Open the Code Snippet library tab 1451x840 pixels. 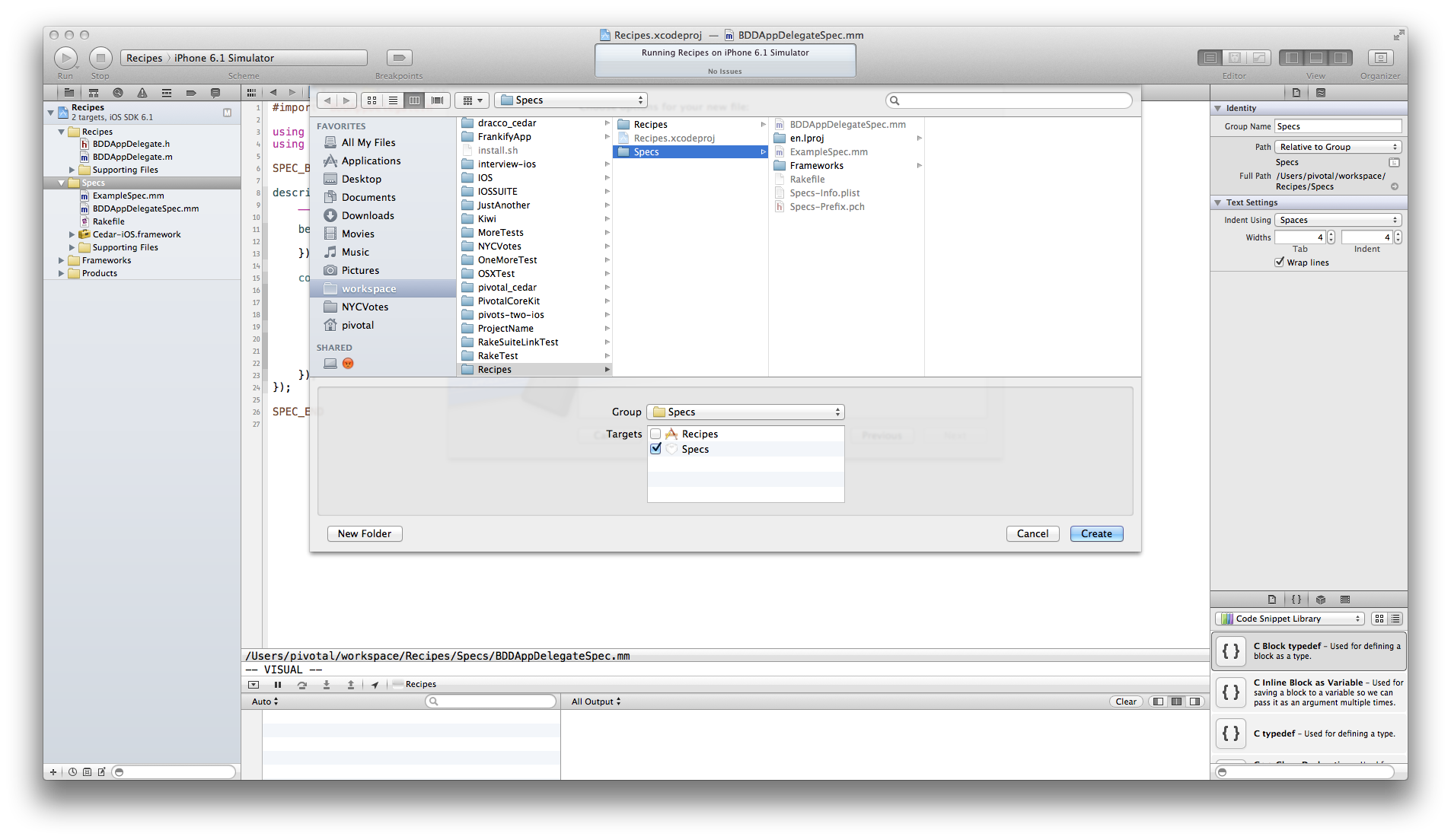click(x=1296, y=600)
